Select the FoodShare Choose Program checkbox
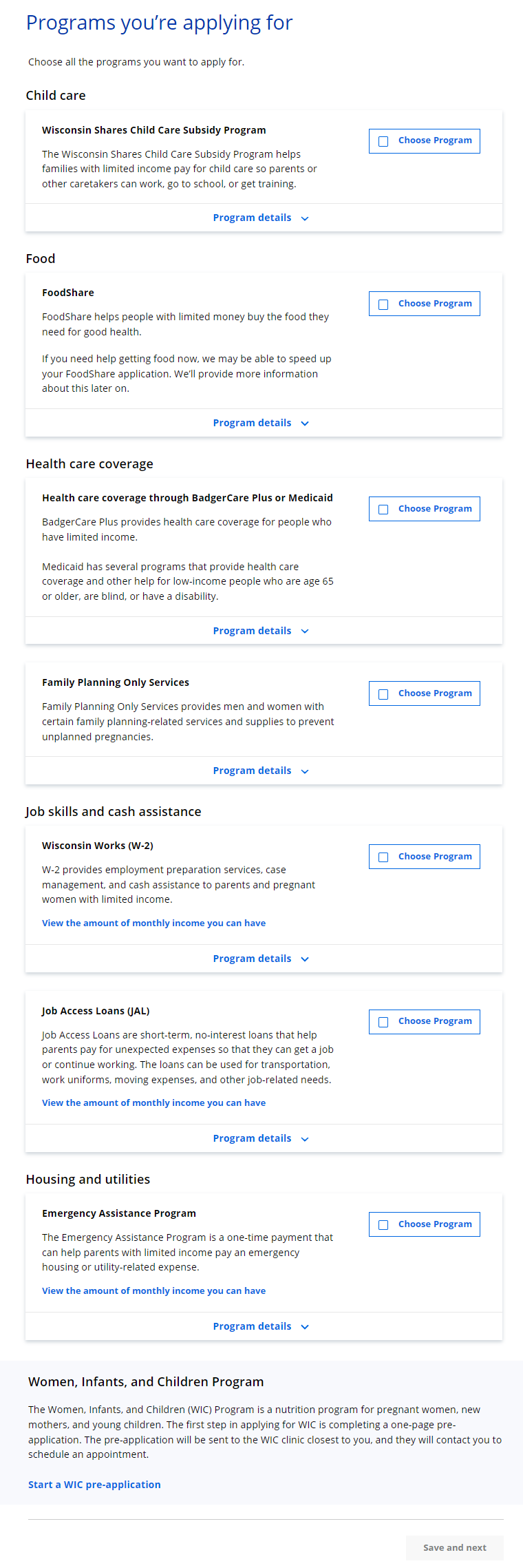Viewport: 523px width, 1568px height. (x=384, y=304)
